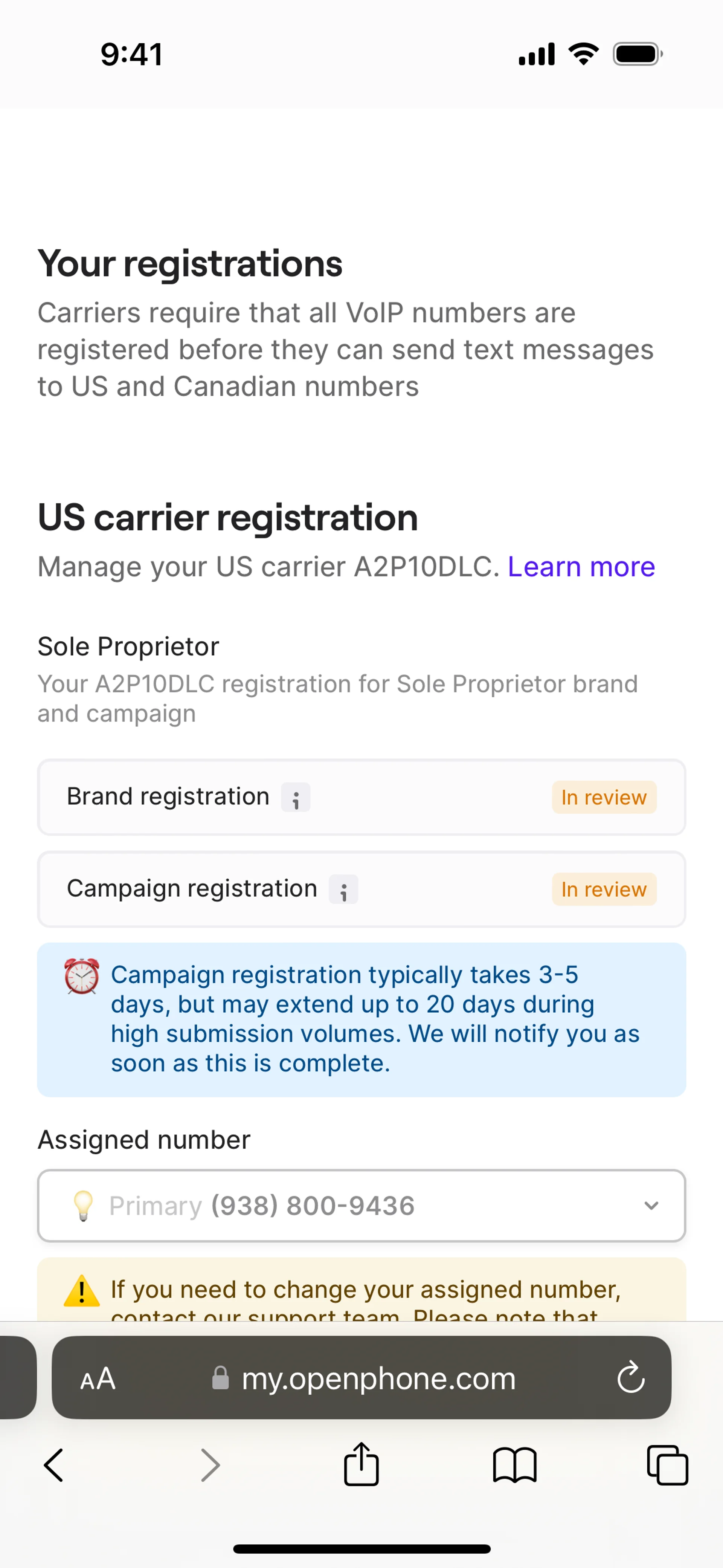Viewport: 723px width, 1568px height.
Task: Click the Learn more link
Action: point(581,567)
